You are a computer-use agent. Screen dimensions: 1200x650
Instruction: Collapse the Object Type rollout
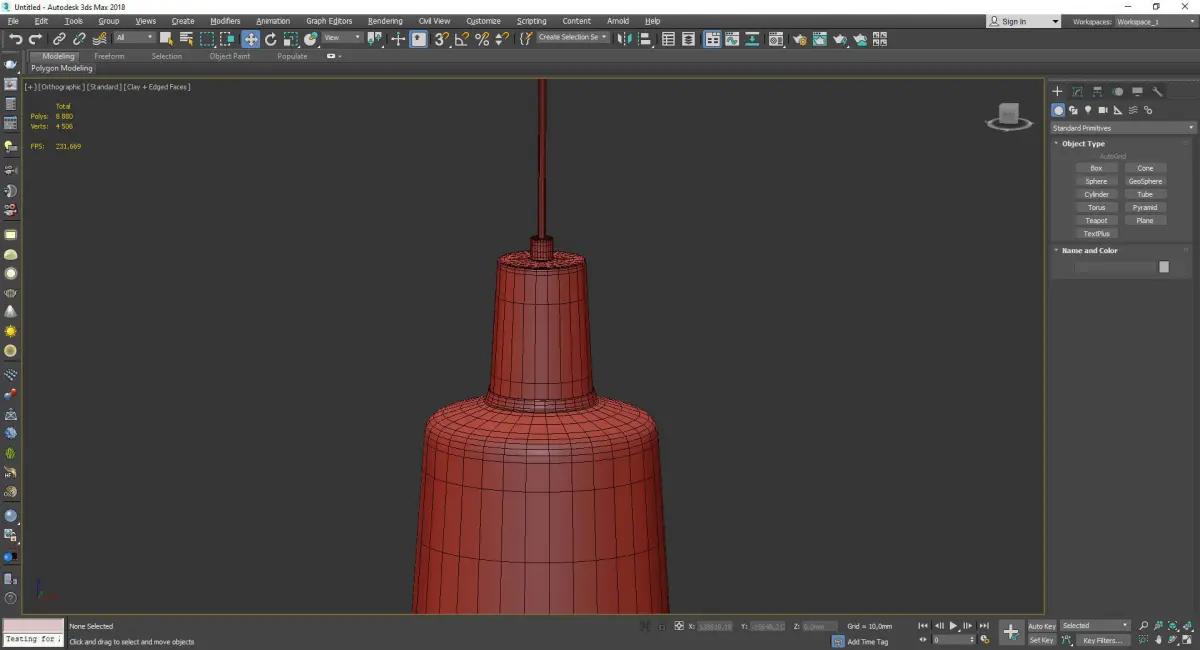(1083, 144)
